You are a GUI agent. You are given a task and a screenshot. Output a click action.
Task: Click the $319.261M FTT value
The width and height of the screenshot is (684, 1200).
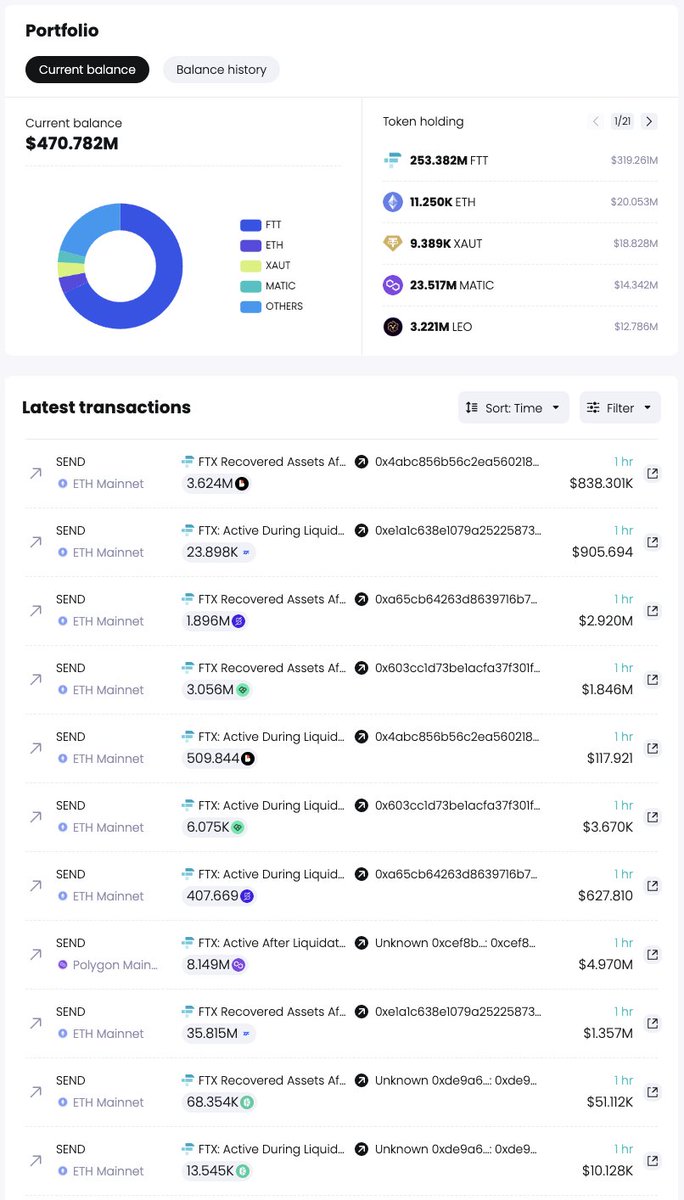tap(635, 160)
